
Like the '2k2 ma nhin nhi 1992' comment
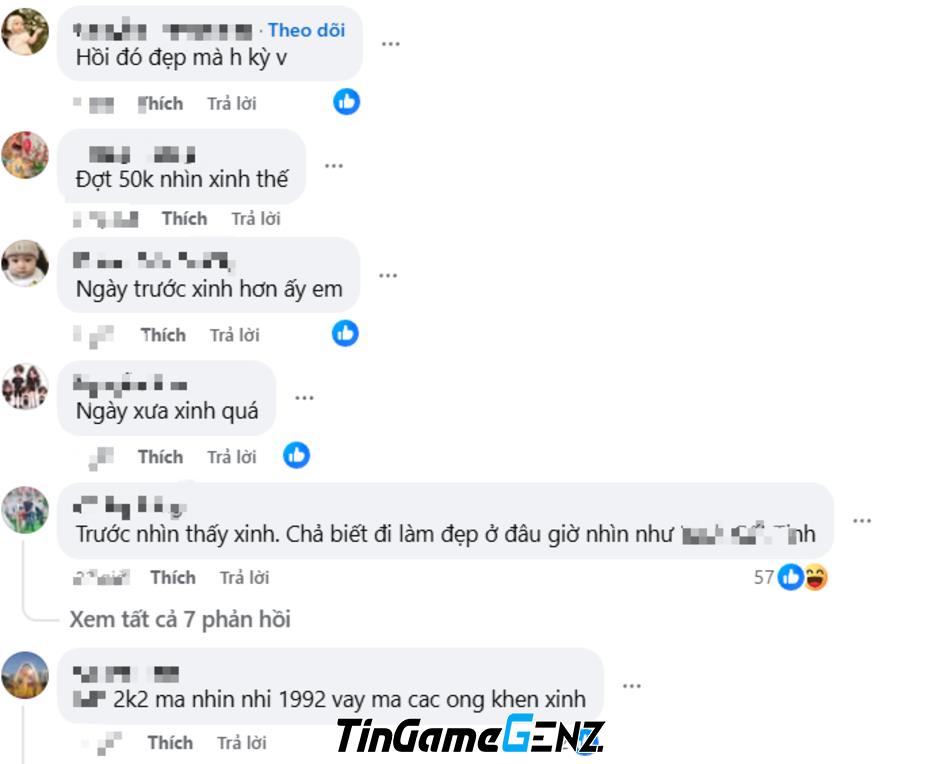tap(170, 743)
